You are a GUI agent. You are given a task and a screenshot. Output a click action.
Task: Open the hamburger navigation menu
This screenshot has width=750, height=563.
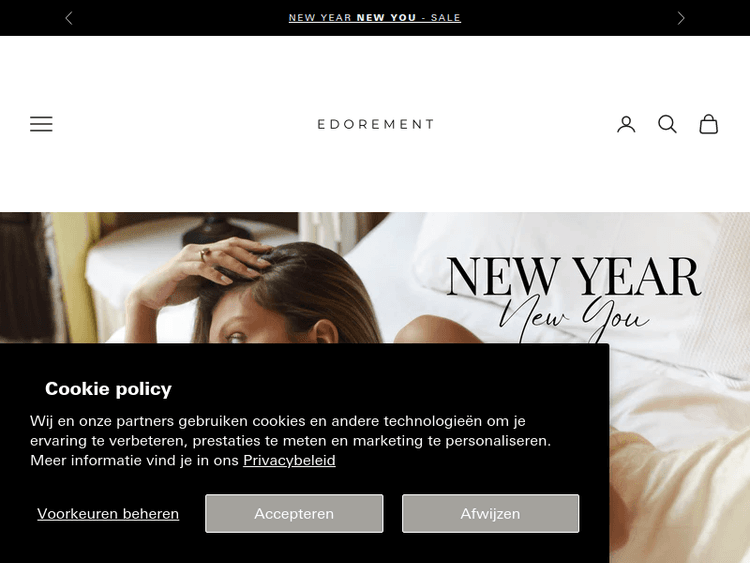[x=41, y=124]
